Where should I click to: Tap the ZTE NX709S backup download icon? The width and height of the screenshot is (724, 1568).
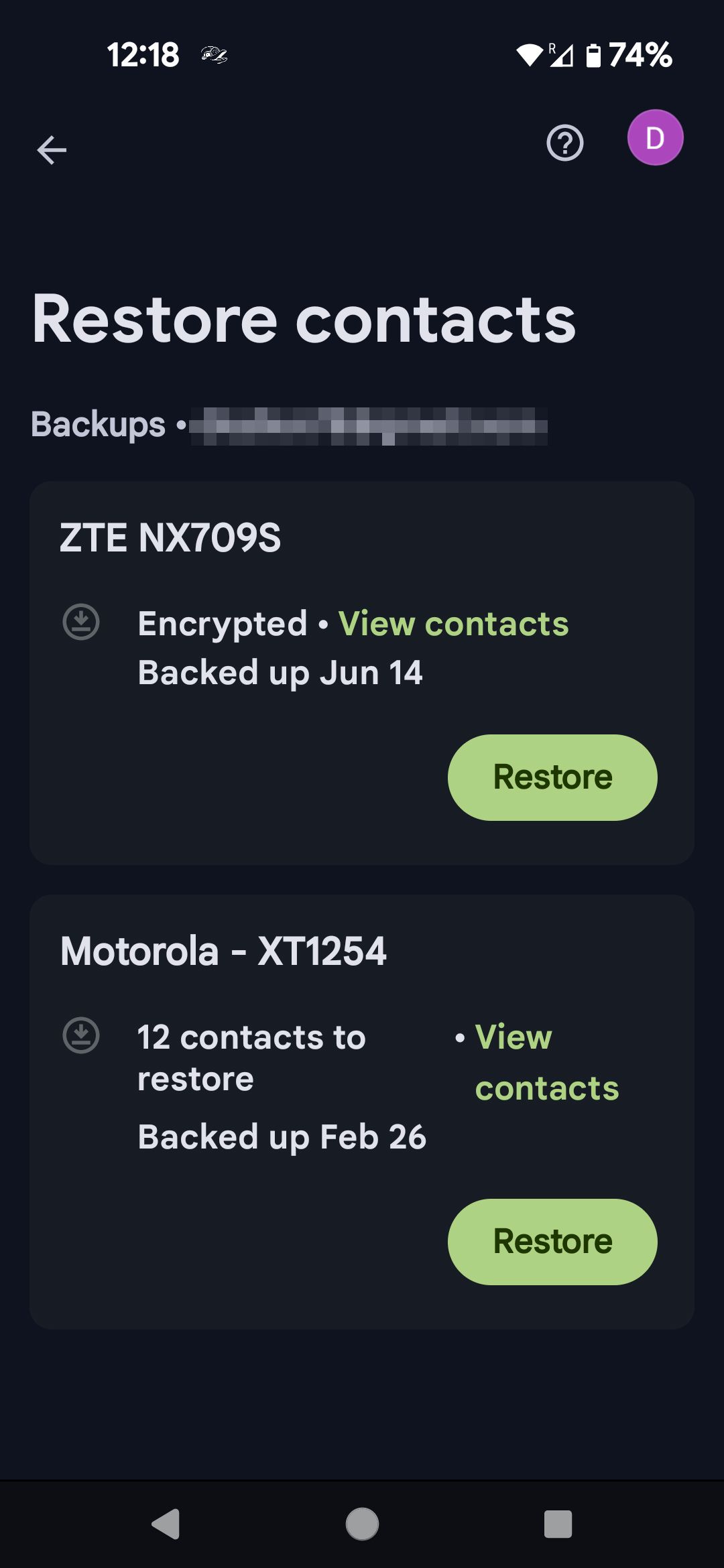[81, 622]
